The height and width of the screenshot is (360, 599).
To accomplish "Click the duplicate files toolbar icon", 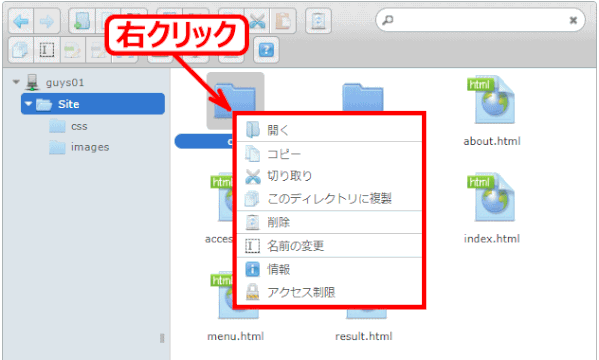I will coord(21,50).
